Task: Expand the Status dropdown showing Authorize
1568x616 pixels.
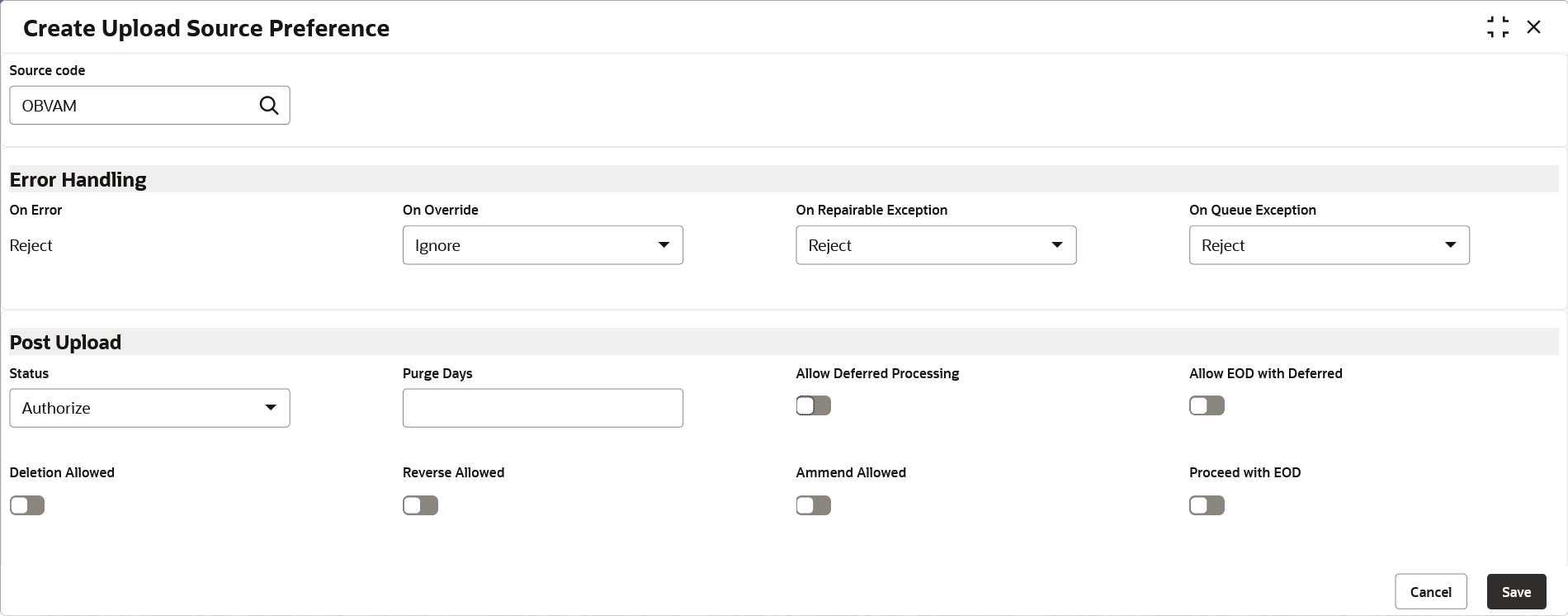Action: coord(149,408)
